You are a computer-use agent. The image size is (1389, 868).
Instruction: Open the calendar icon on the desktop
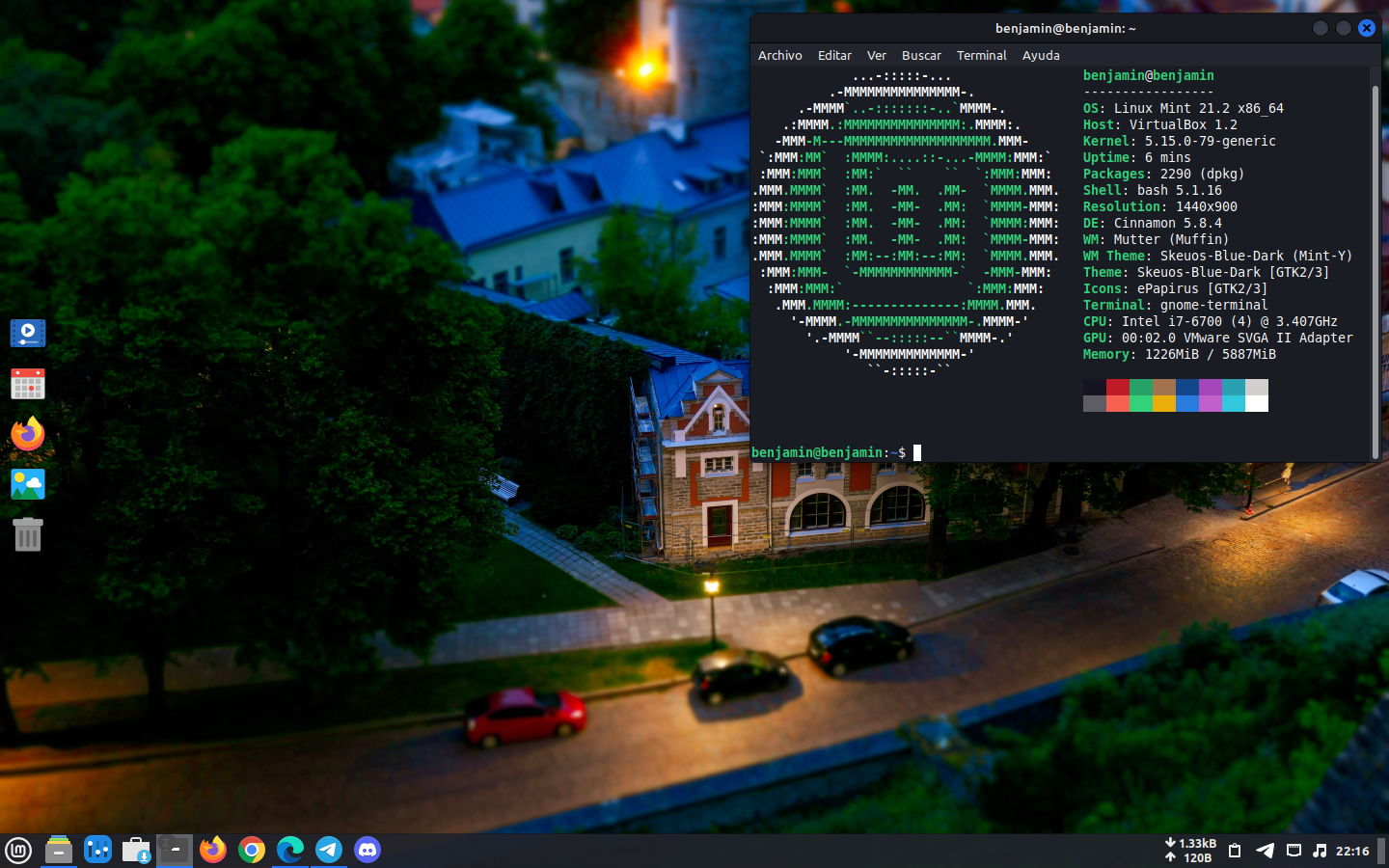(28, 384)
